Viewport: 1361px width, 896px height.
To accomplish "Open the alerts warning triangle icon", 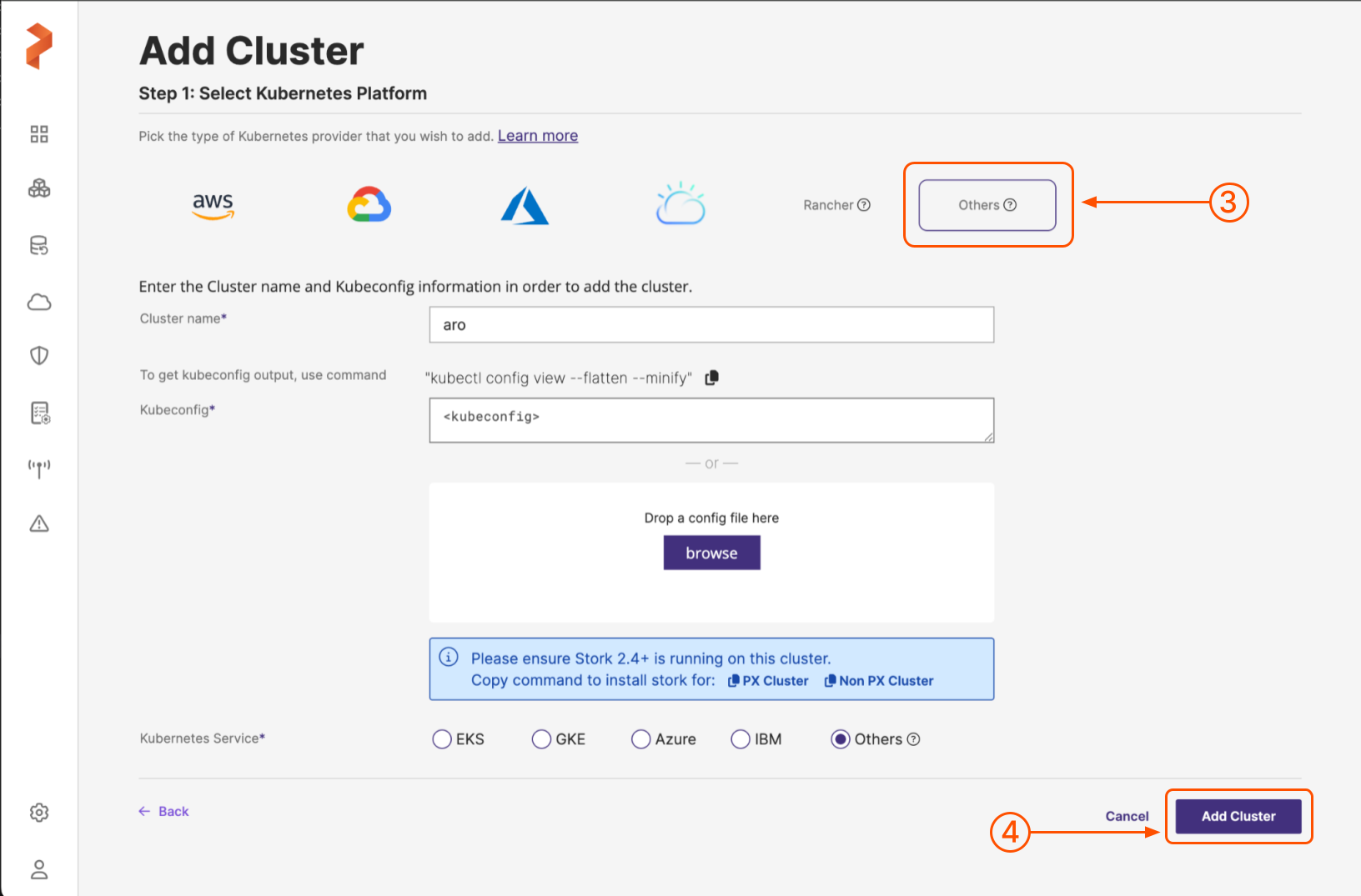I will [39, 523].
